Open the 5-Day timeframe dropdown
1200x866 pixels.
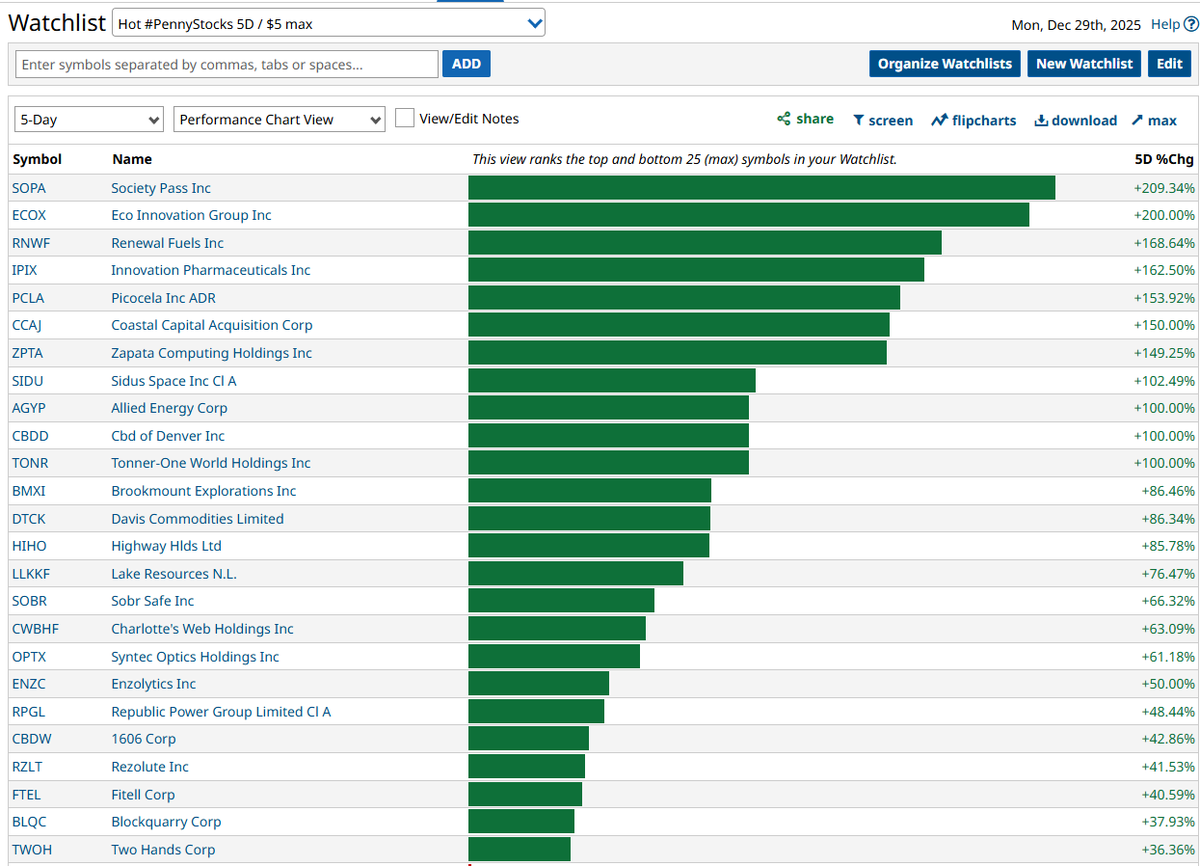tap(88, 118)
